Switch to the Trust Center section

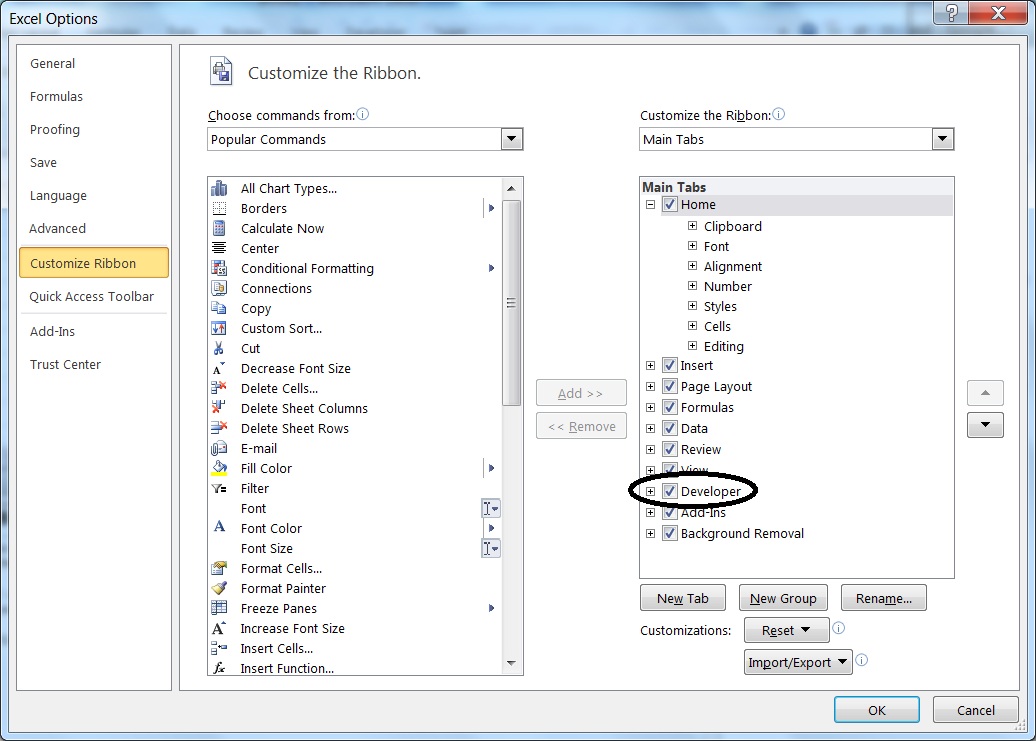click(65, 364)
